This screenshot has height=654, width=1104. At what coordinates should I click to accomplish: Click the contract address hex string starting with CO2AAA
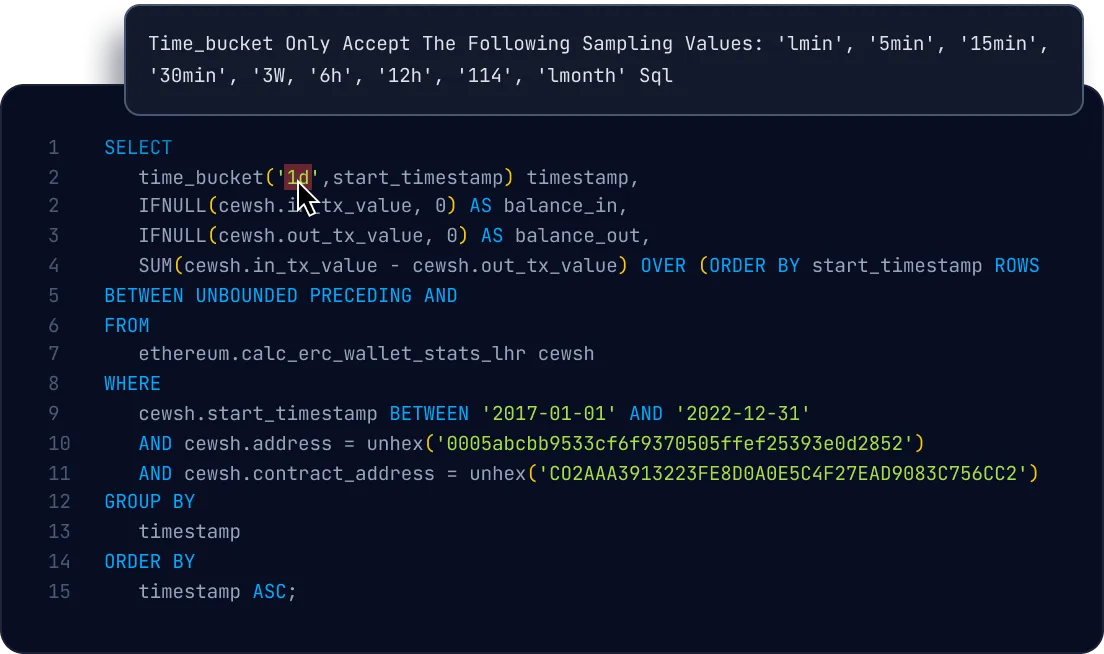(783, 473)
